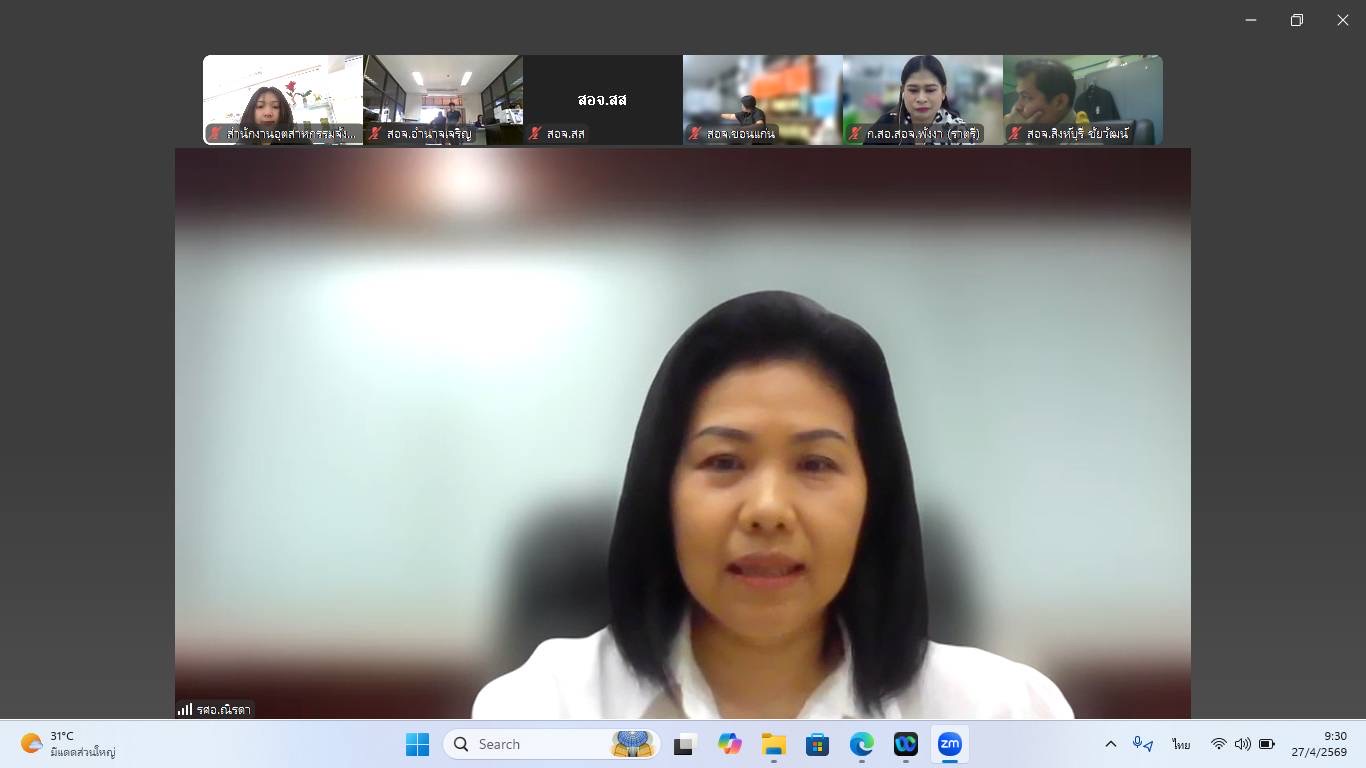This screenshot has height=768, width=1366.
Task: Open the Webex app in taskbar
Action: (905, 744)
